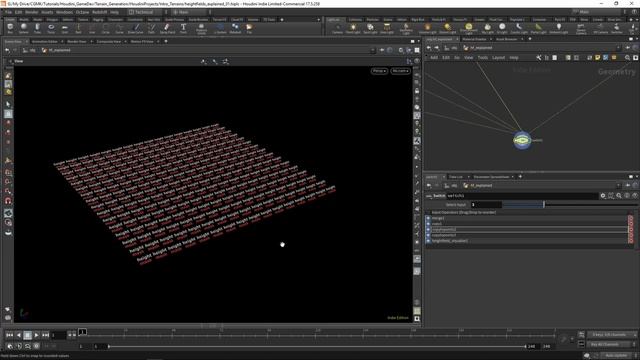Add a Caustic Light from the shelf
Screen dimensions: 640x360
click(519, 29)
